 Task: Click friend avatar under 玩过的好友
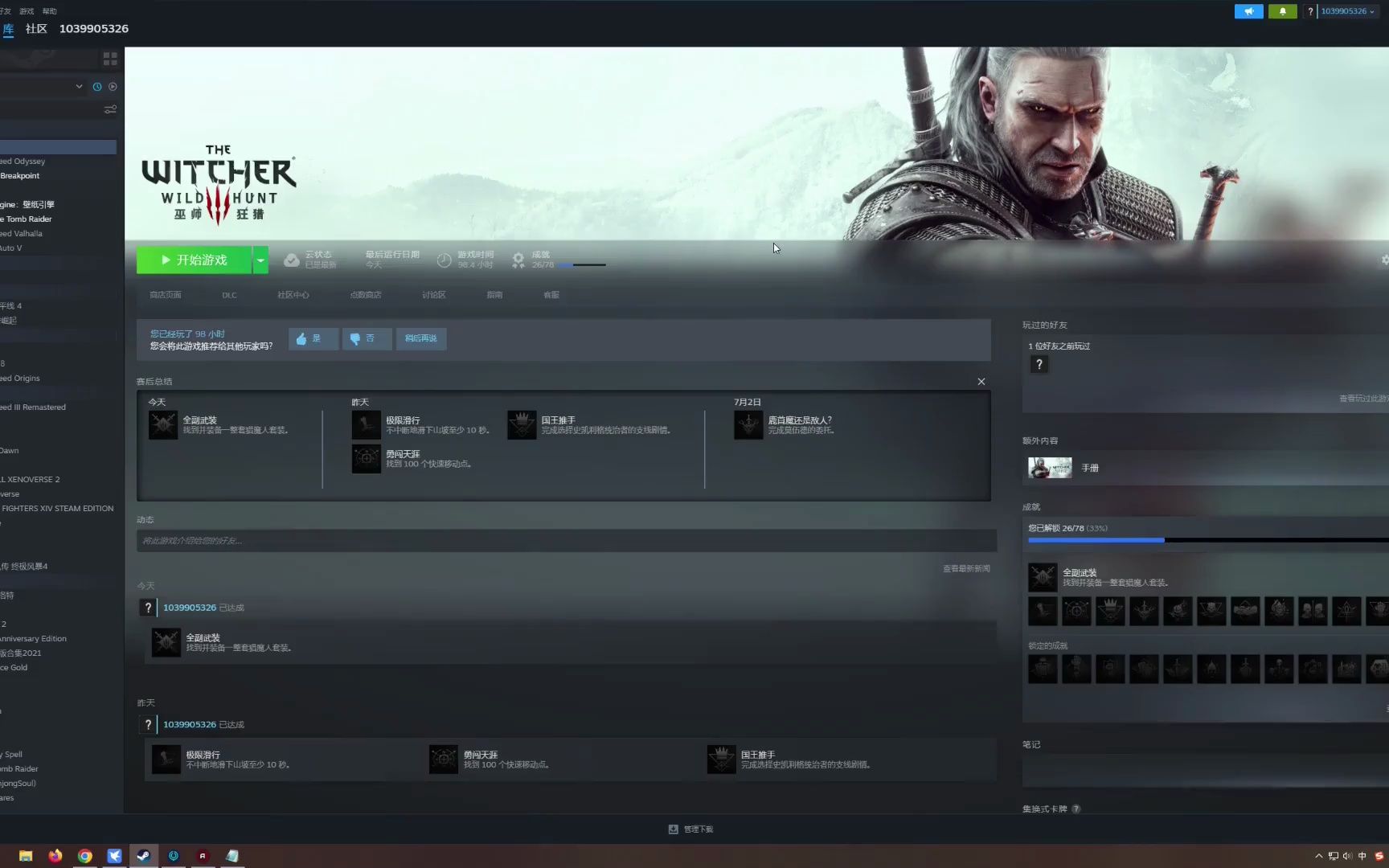click(x=1039, y=364)
